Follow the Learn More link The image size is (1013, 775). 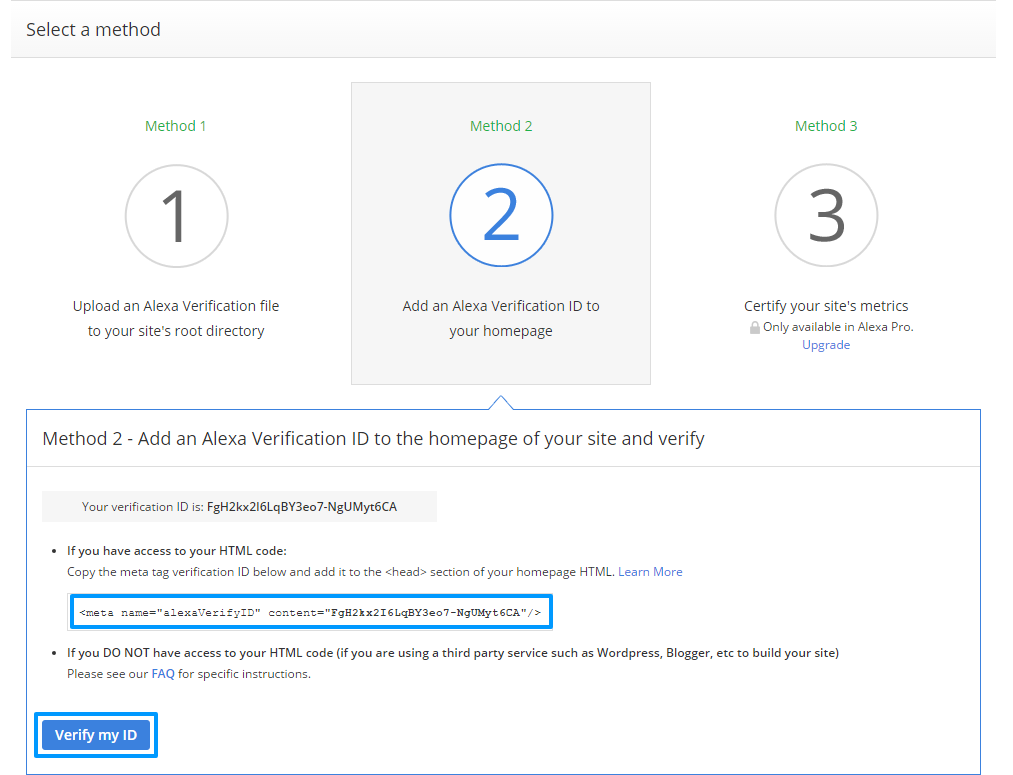[650, 572]
